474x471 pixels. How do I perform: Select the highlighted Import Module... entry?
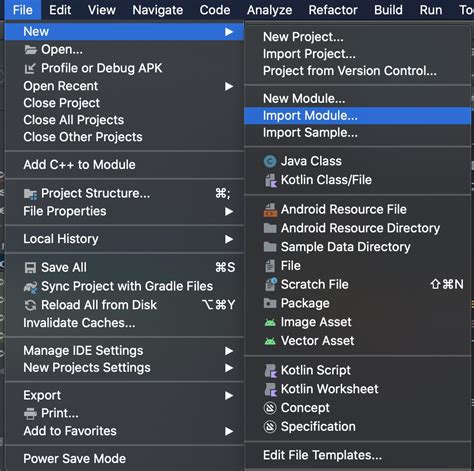[x=358, y=116]
